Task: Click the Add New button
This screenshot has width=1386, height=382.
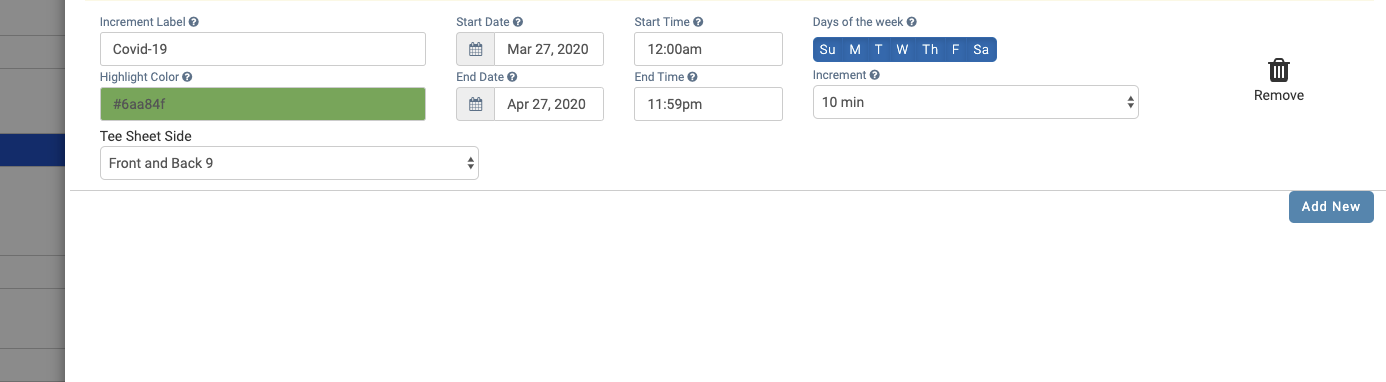Action: [1331, 207]
